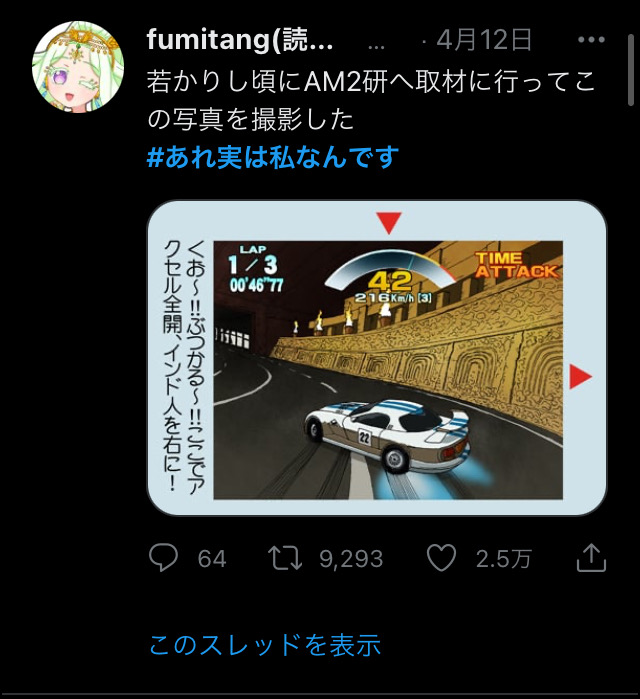
Task: View the 2.5万 likes count
Action: 504,559
